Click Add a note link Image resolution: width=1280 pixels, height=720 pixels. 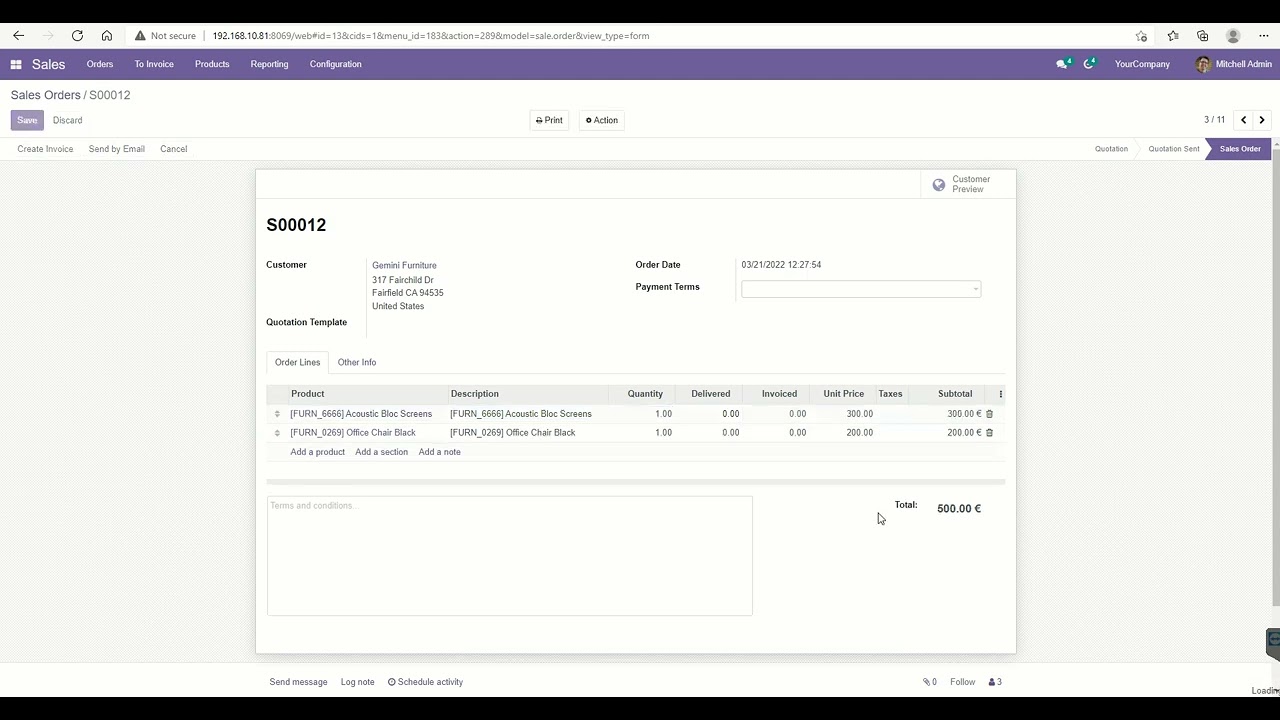tap(440, 452)
